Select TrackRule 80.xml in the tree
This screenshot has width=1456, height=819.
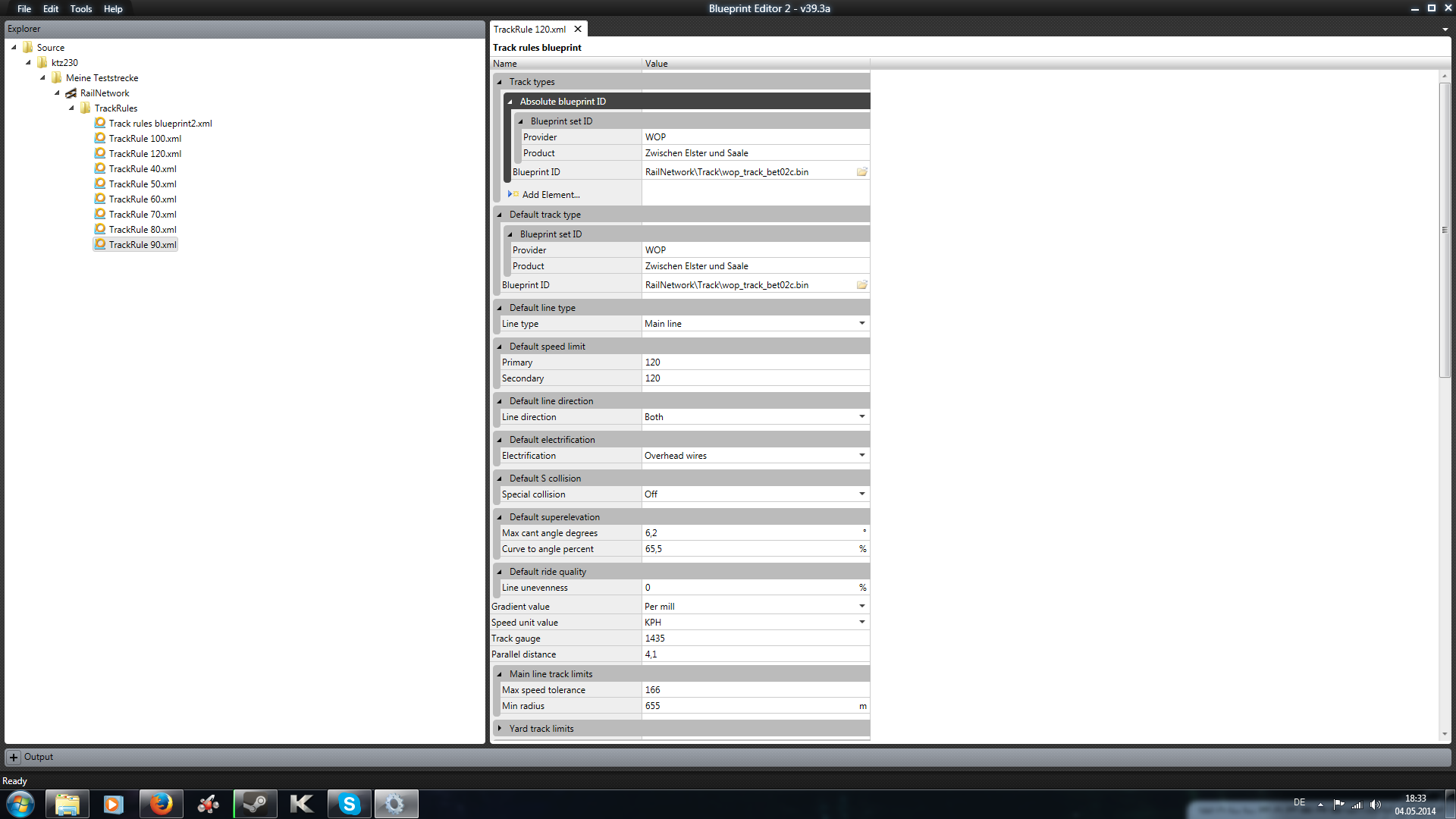click(x=143, y=230)
